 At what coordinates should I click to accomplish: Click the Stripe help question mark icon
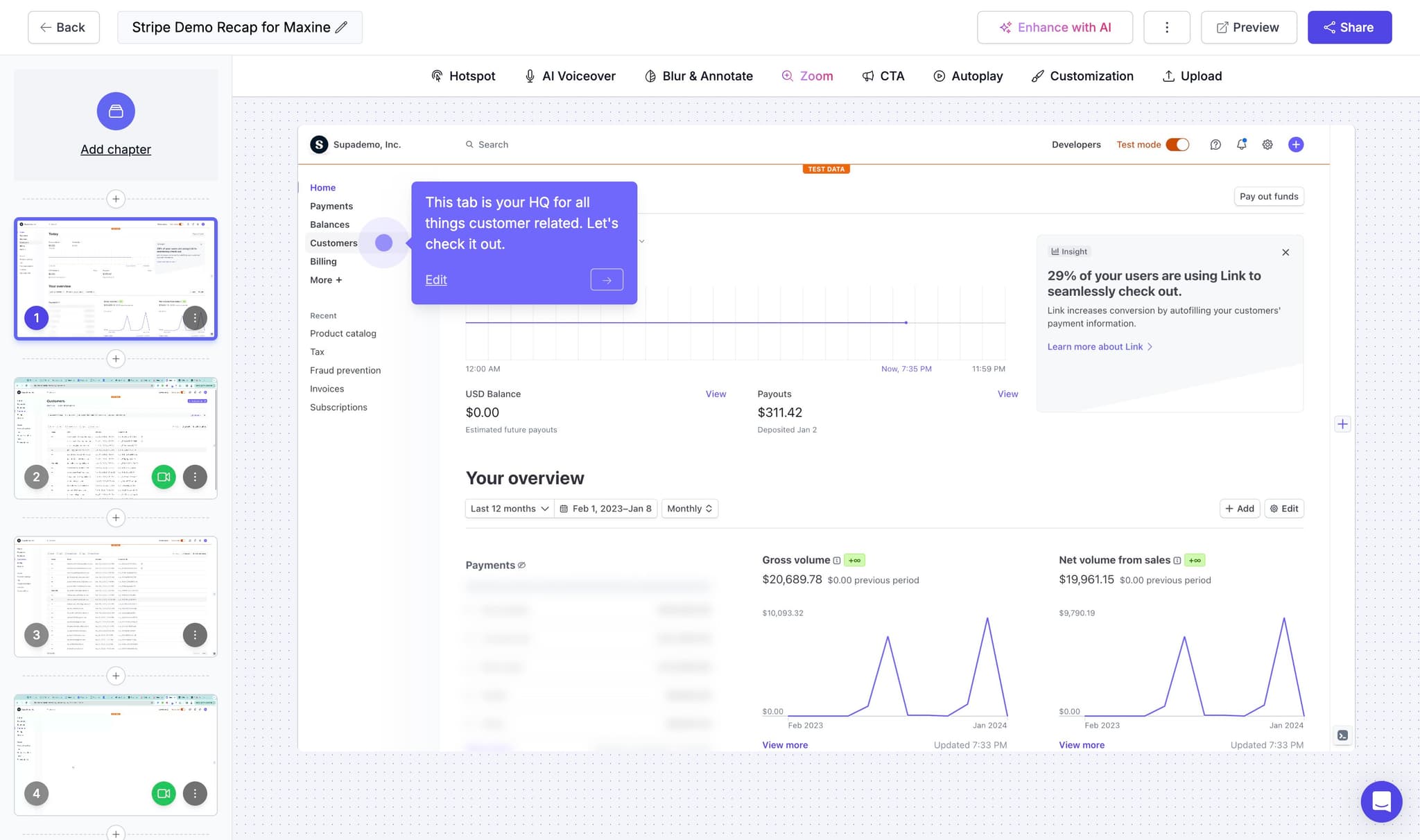pos(1215,144)
